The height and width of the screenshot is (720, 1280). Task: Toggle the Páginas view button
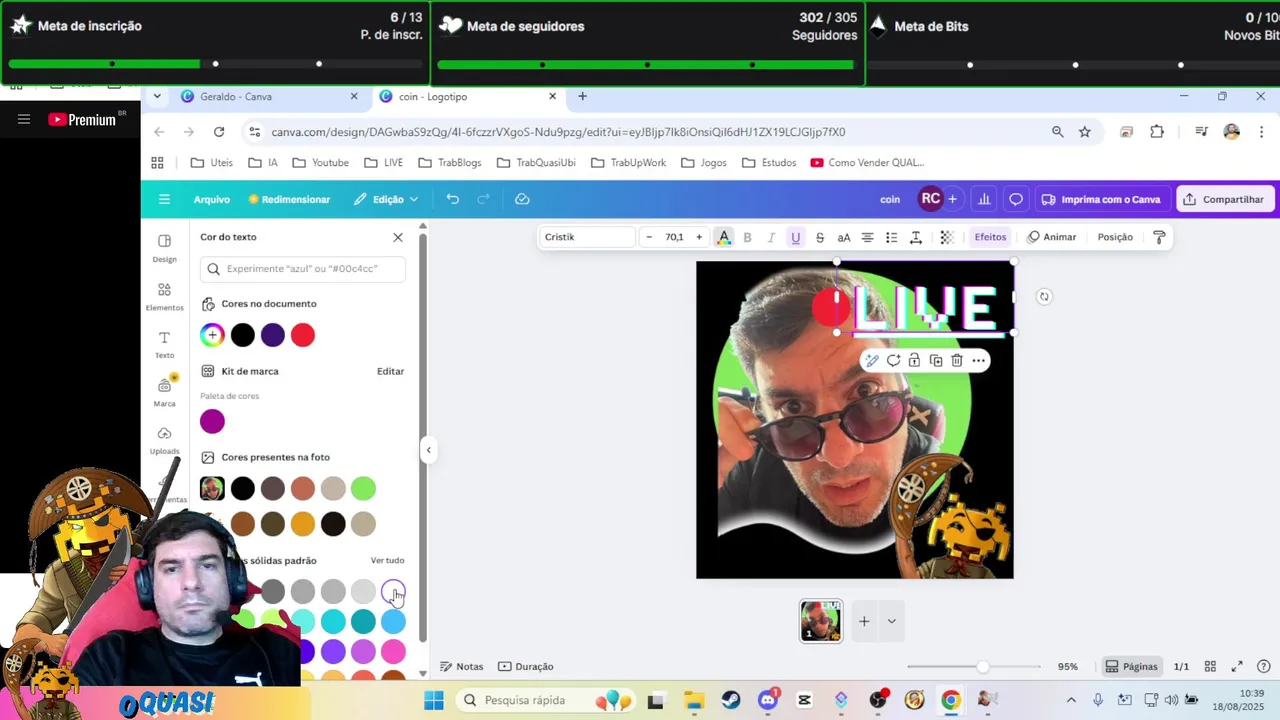1132,666
